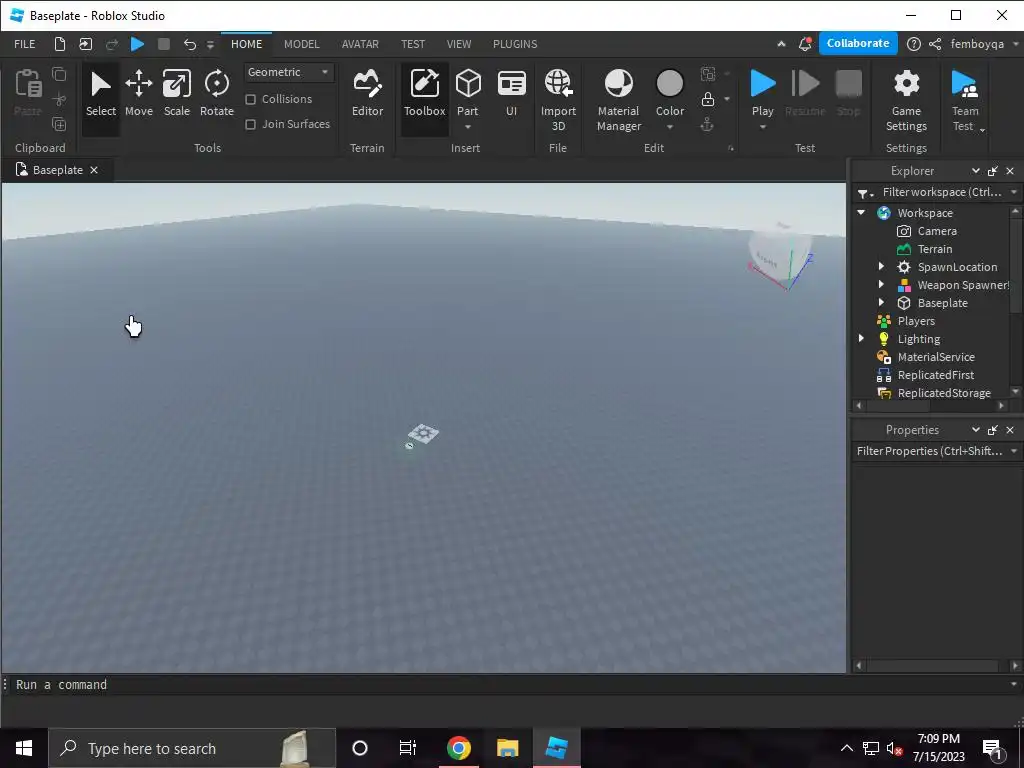Select Terrain in Explorer
1024x768 pixels.
point(935,249)
